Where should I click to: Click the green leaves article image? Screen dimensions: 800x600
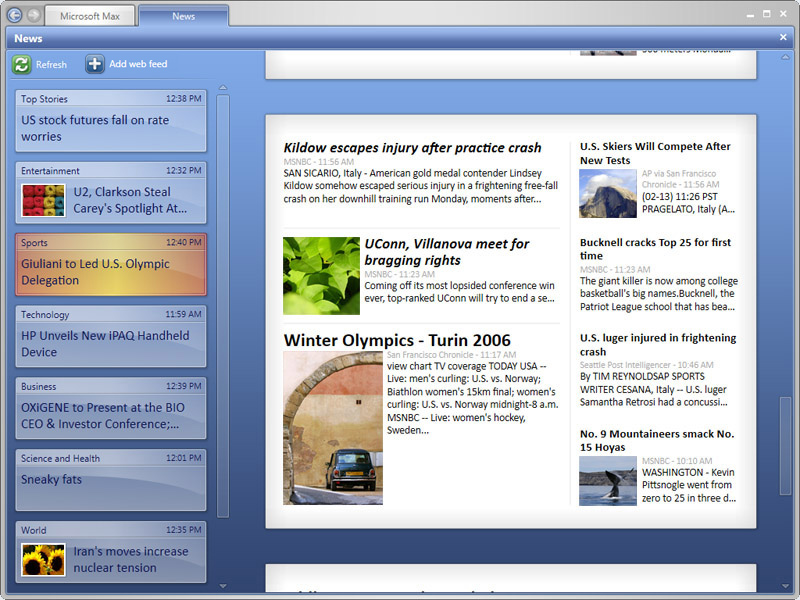[x=321, y=276]
